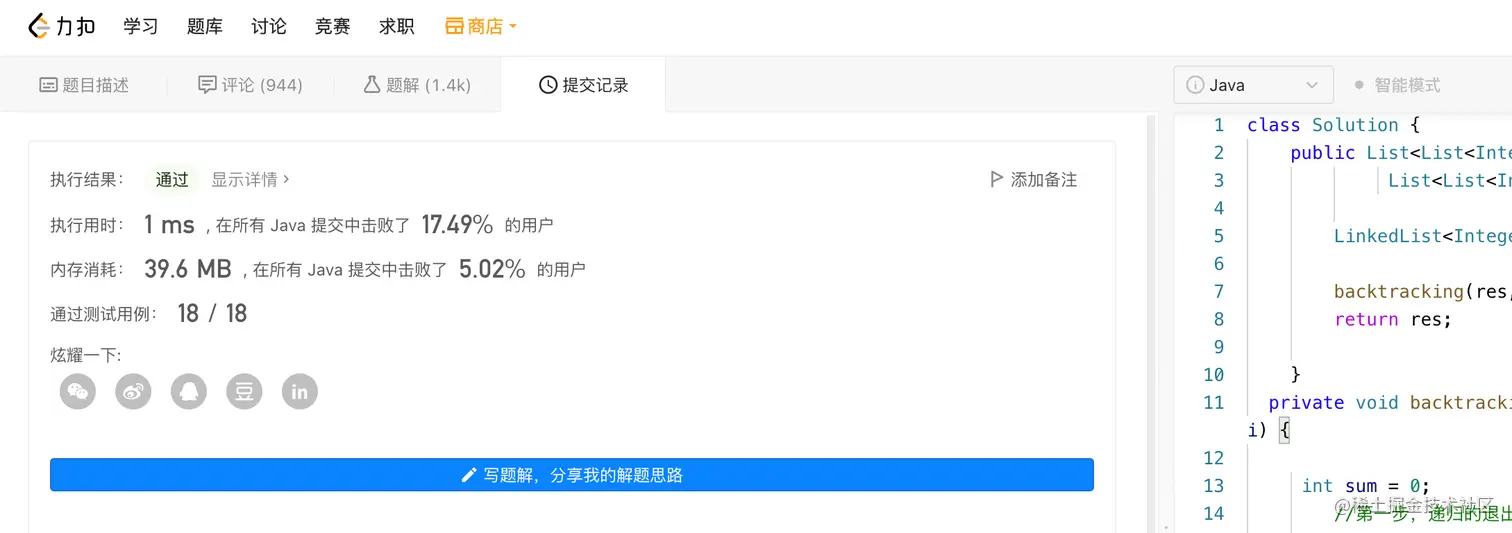Share result to QQ icon
This screenshot has height=533, width=1512.
(x=189, y=391)
